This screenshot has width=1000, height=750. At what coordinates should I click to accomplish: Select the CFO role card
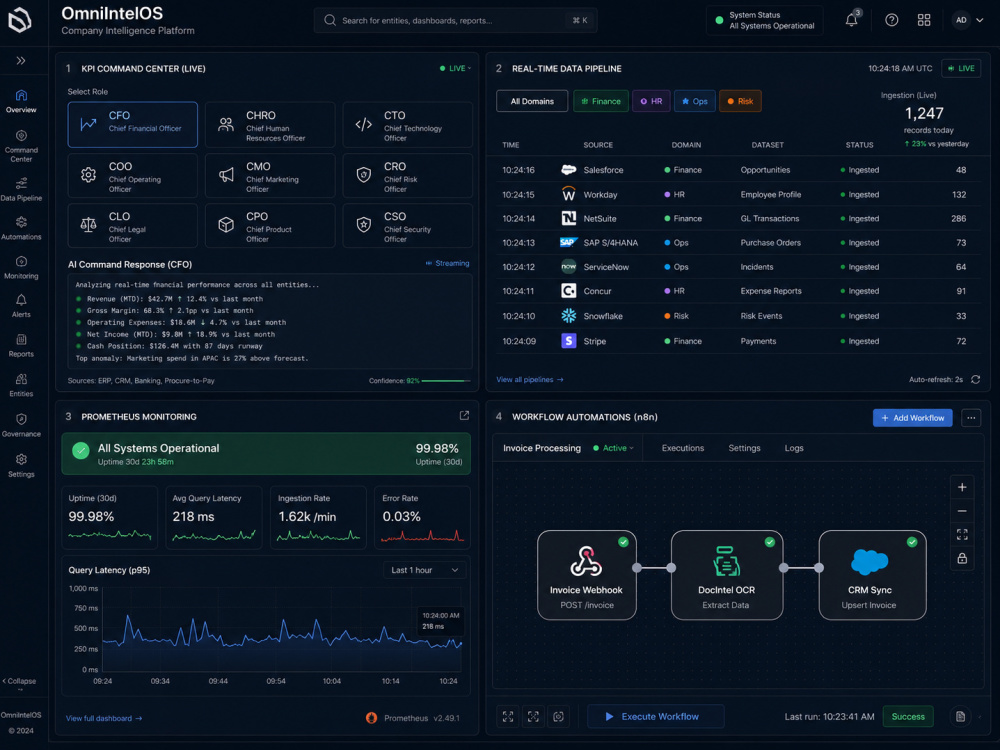(133, 124)
